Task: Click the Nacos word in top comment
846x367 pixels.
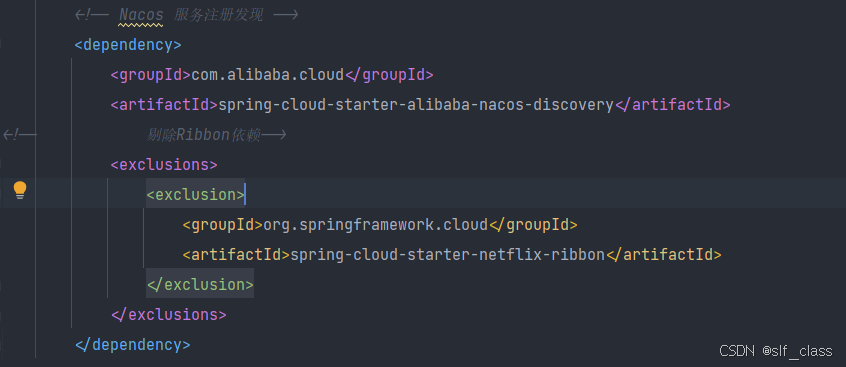Action: click(141, 15)
